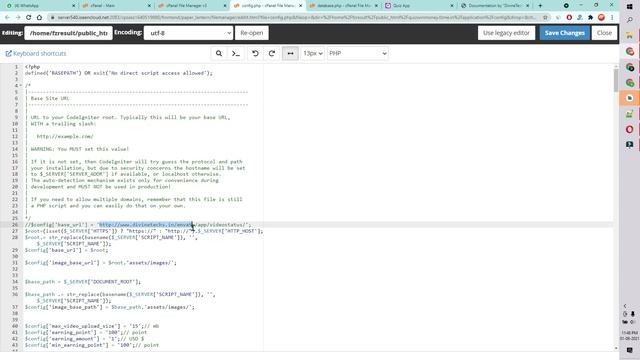
Task: Click Use legacy editor button
Action: (506, 33)
